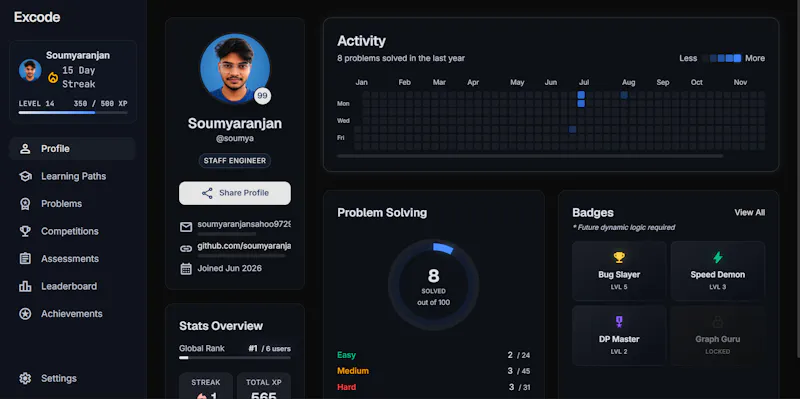Click the Achievements star icon
This screenshot has width=800, height=399.
(x=25, y=314)
